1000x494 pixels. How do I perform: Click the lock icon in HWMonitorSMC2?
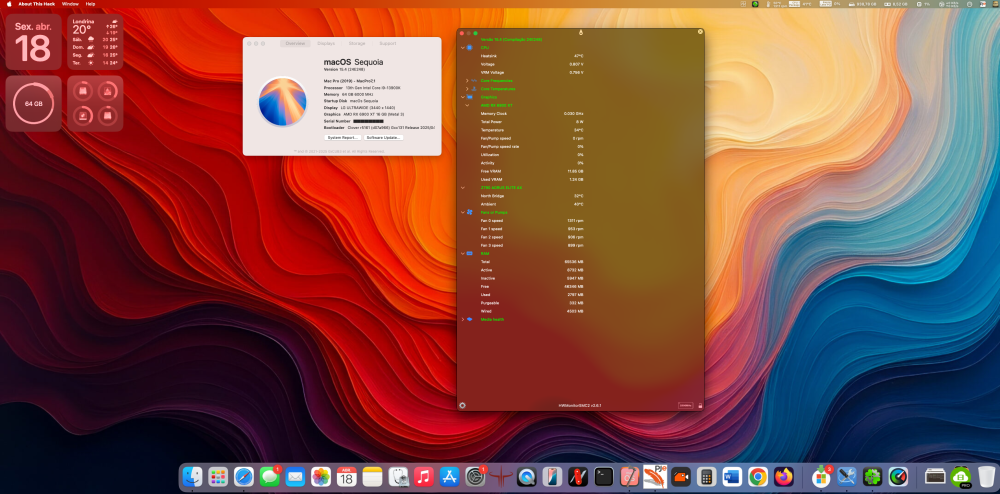[700, 405]
